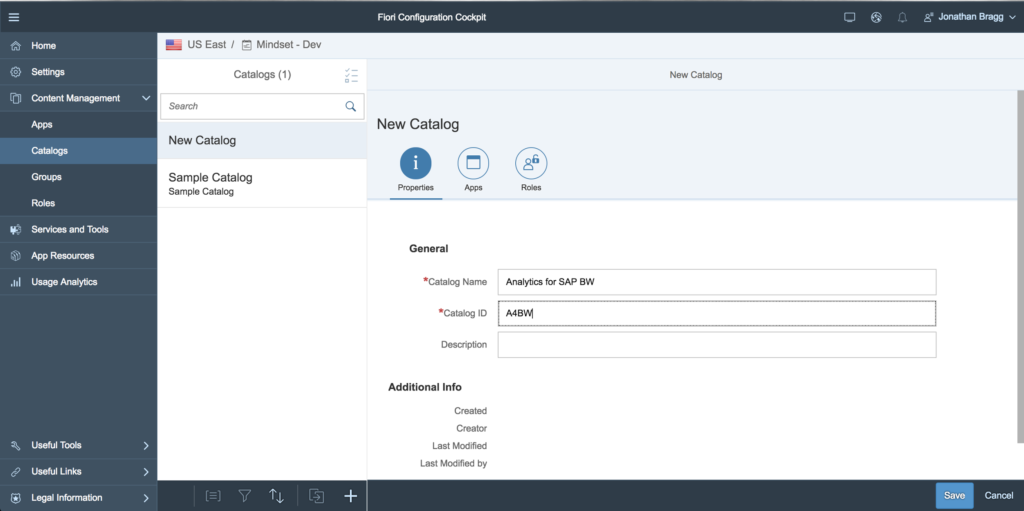
Task: Click the search magnifier icon
Action: [351, 106]
